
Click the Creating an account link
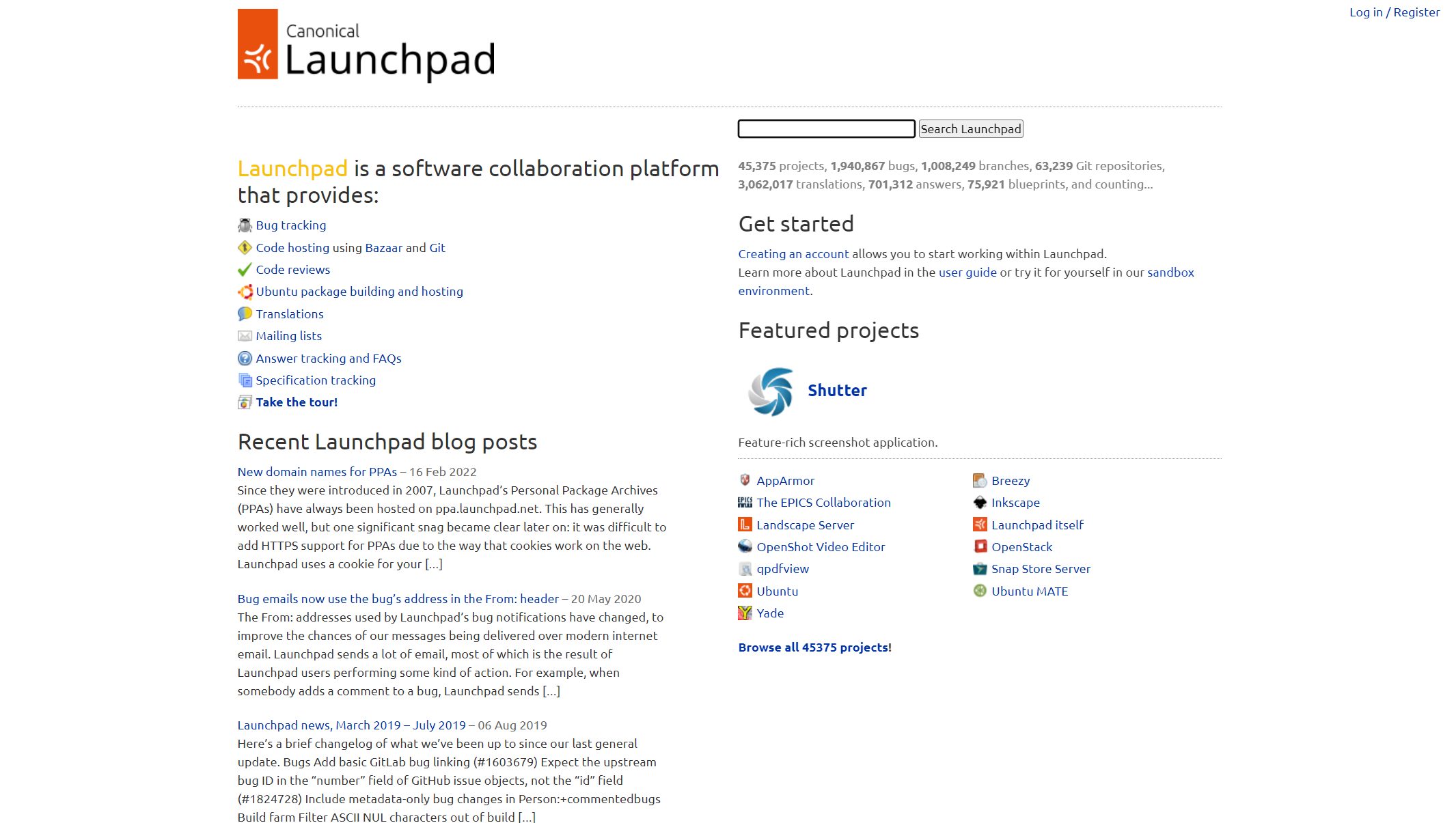pos(793,253)
